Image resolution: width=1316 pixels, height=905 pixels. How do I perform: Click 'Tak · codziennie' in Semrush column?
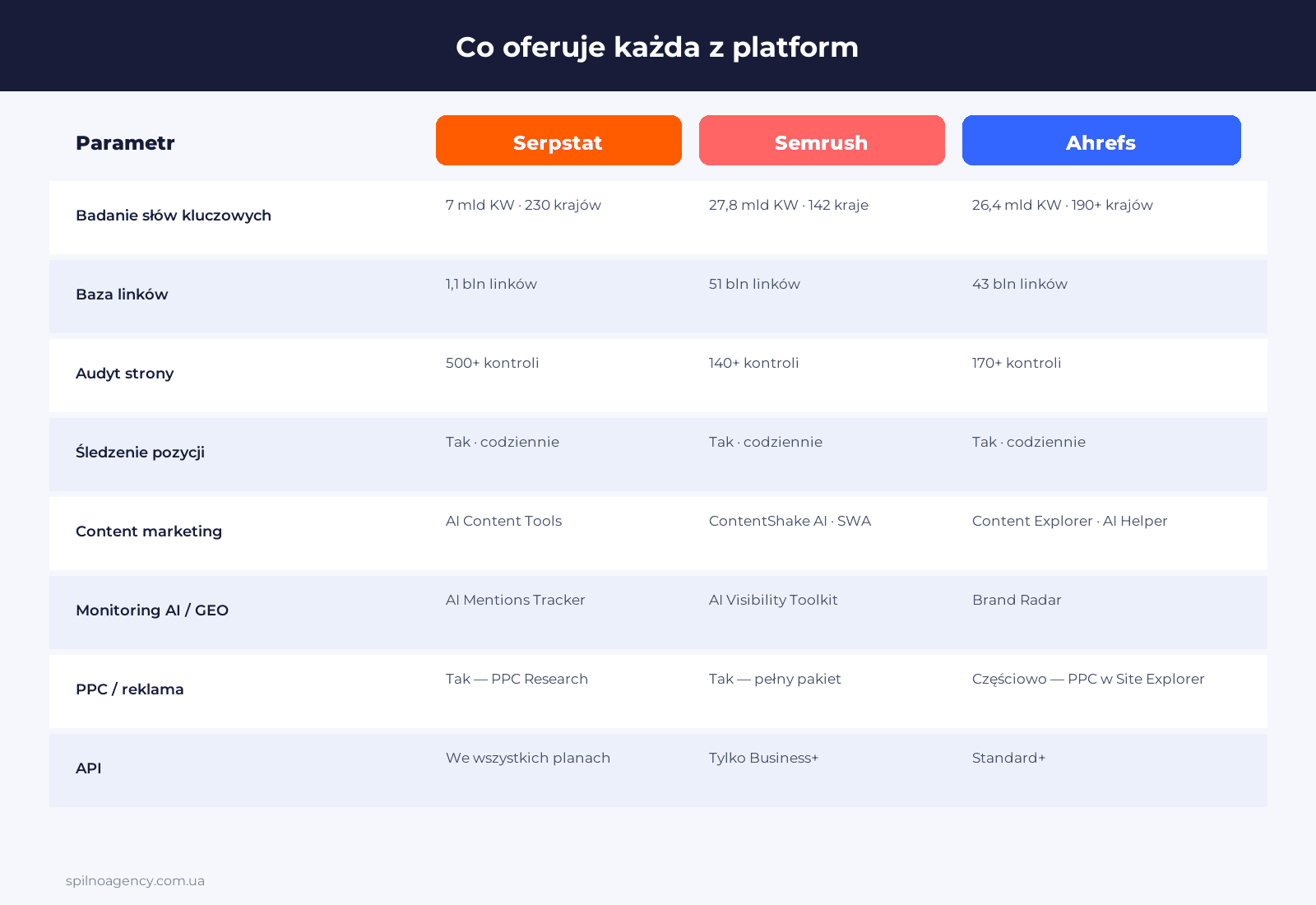(x=766, y=442)
